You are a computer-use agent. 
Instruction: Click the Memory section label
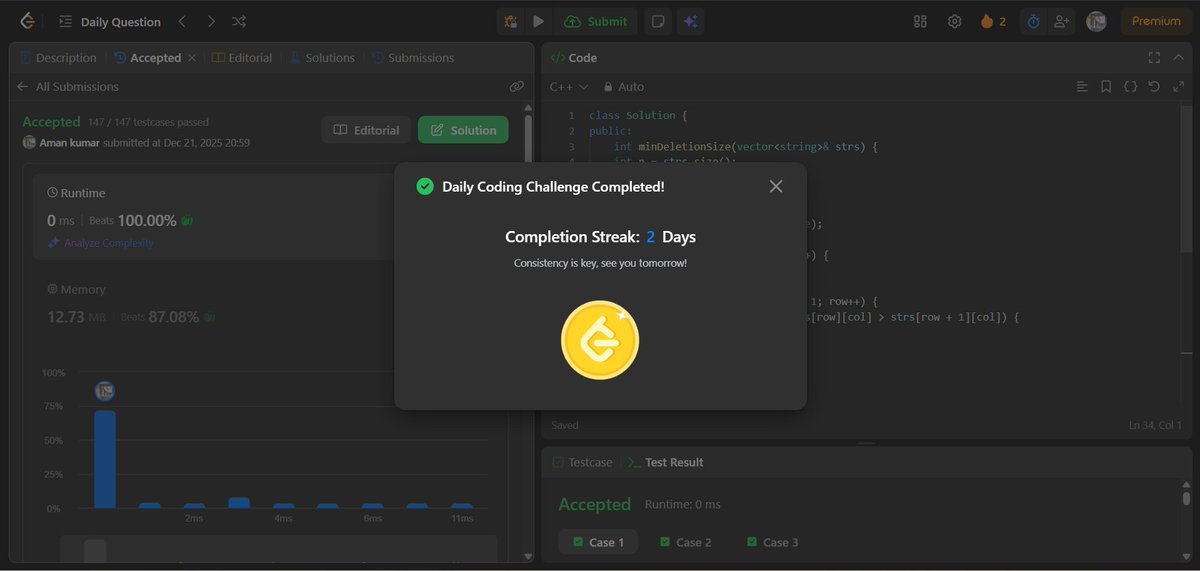pyautogui.click(x=76, y=289)
